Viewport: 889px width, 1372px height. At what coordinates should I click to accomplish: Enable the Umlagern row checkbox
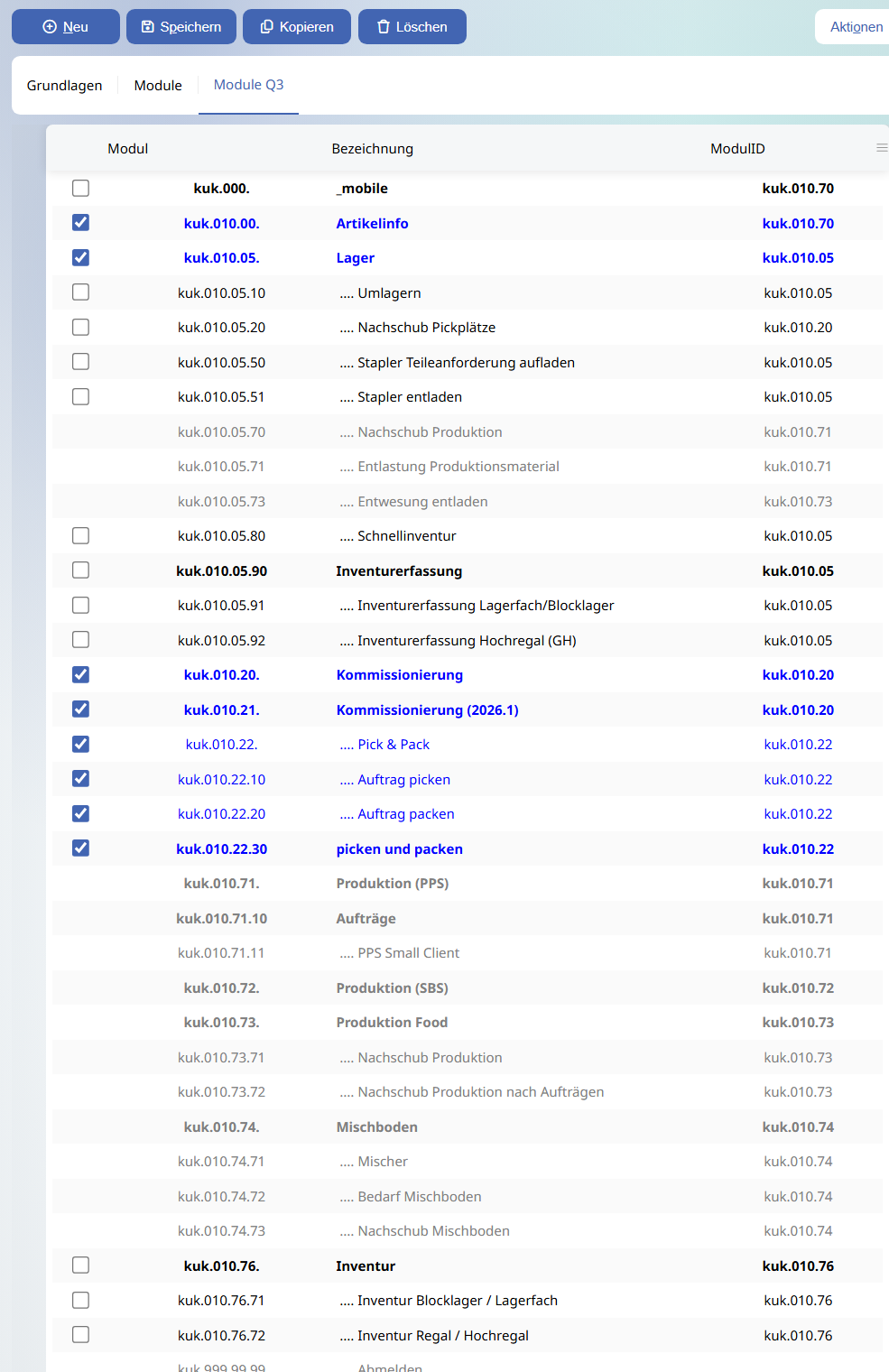pos(80,292)
